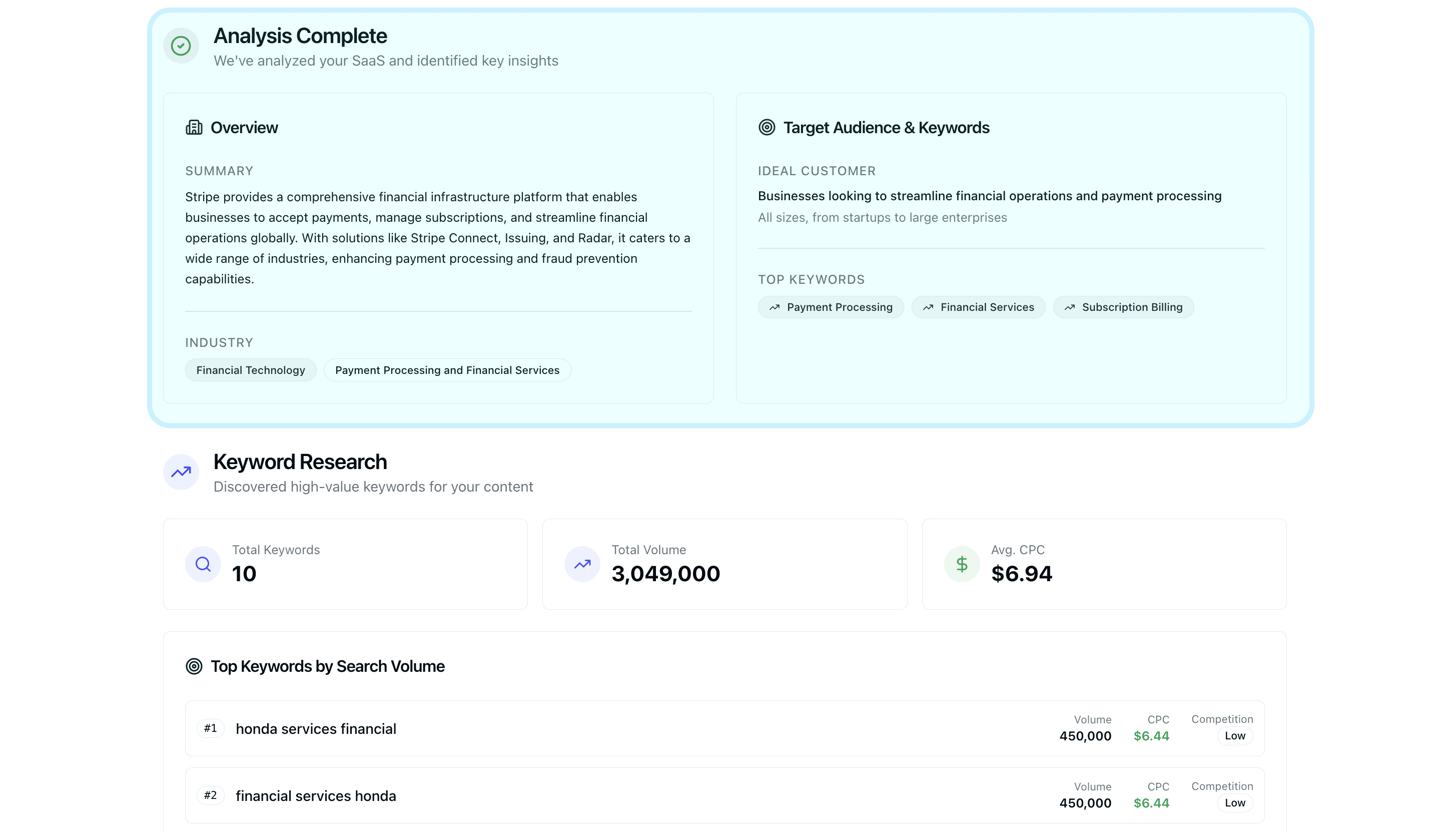Click the dollar sign icon for Avg. CPC
This screenshot has width=1456, height=832.
(x=961, y=564)
